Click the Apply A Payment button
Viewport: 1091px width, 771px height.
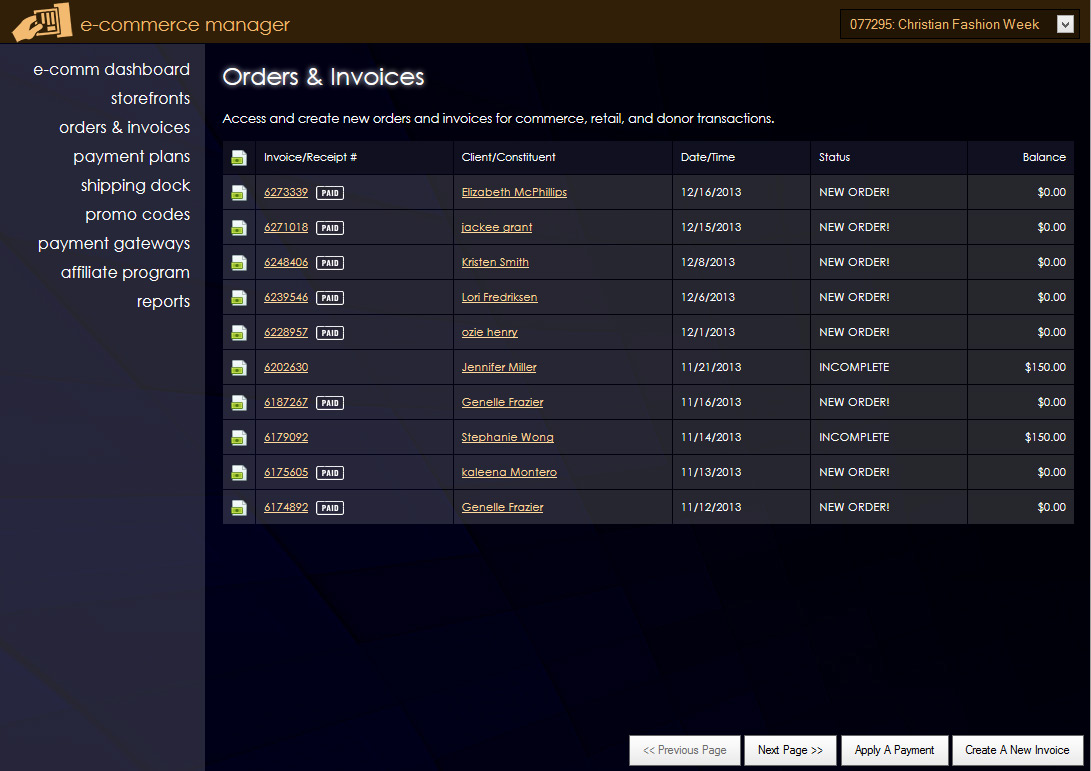(894, 750)
